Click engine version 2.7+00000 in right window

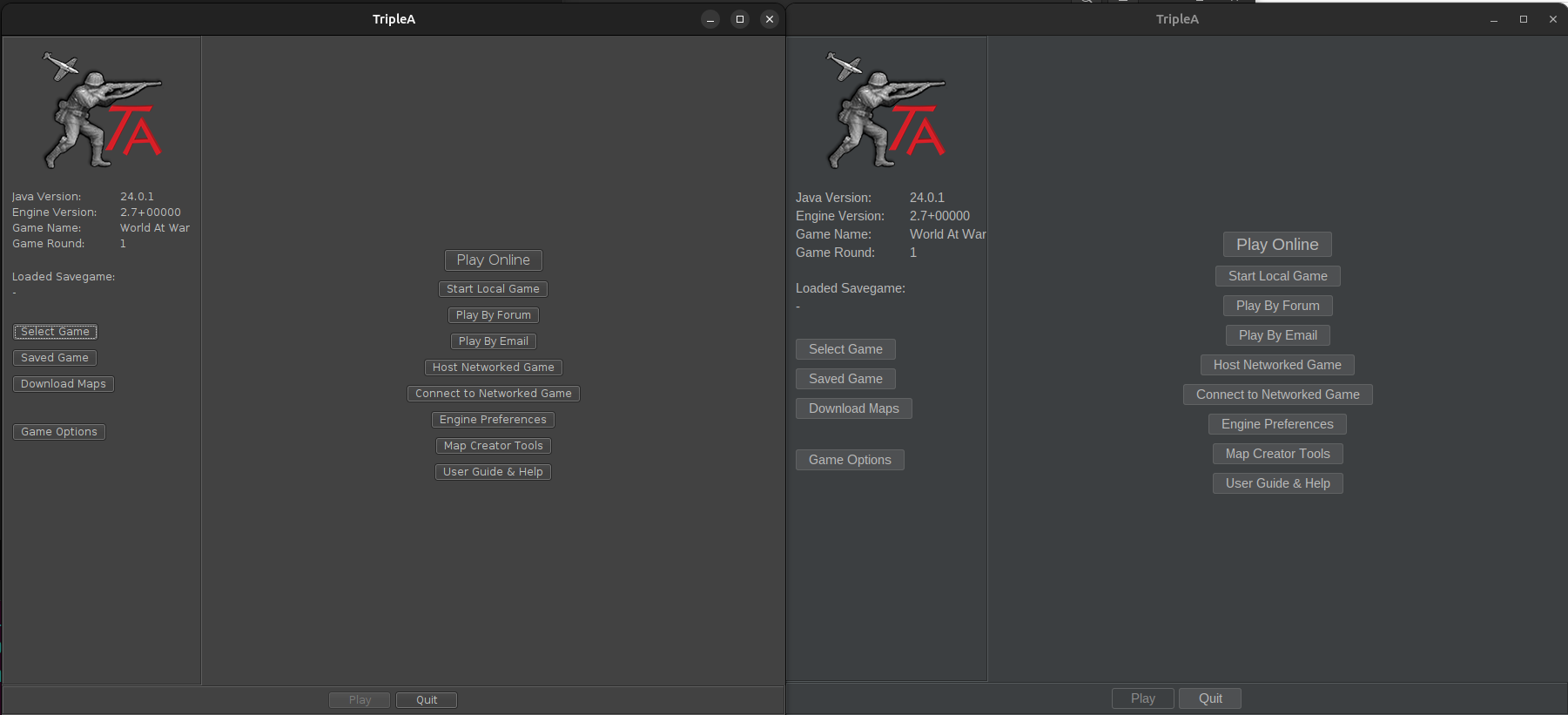pyautogui.click(x=939, y=216)
